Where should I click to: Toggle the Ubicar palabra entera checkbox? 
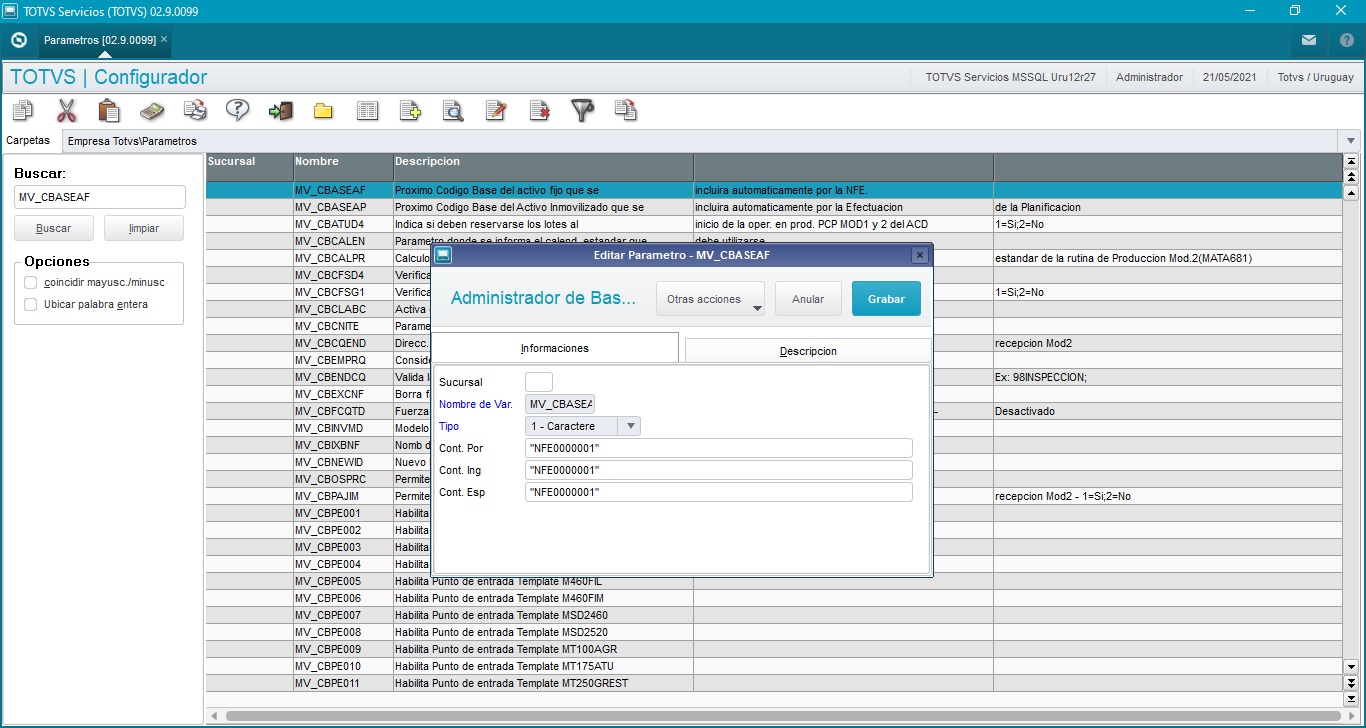[x=31, y=304]
